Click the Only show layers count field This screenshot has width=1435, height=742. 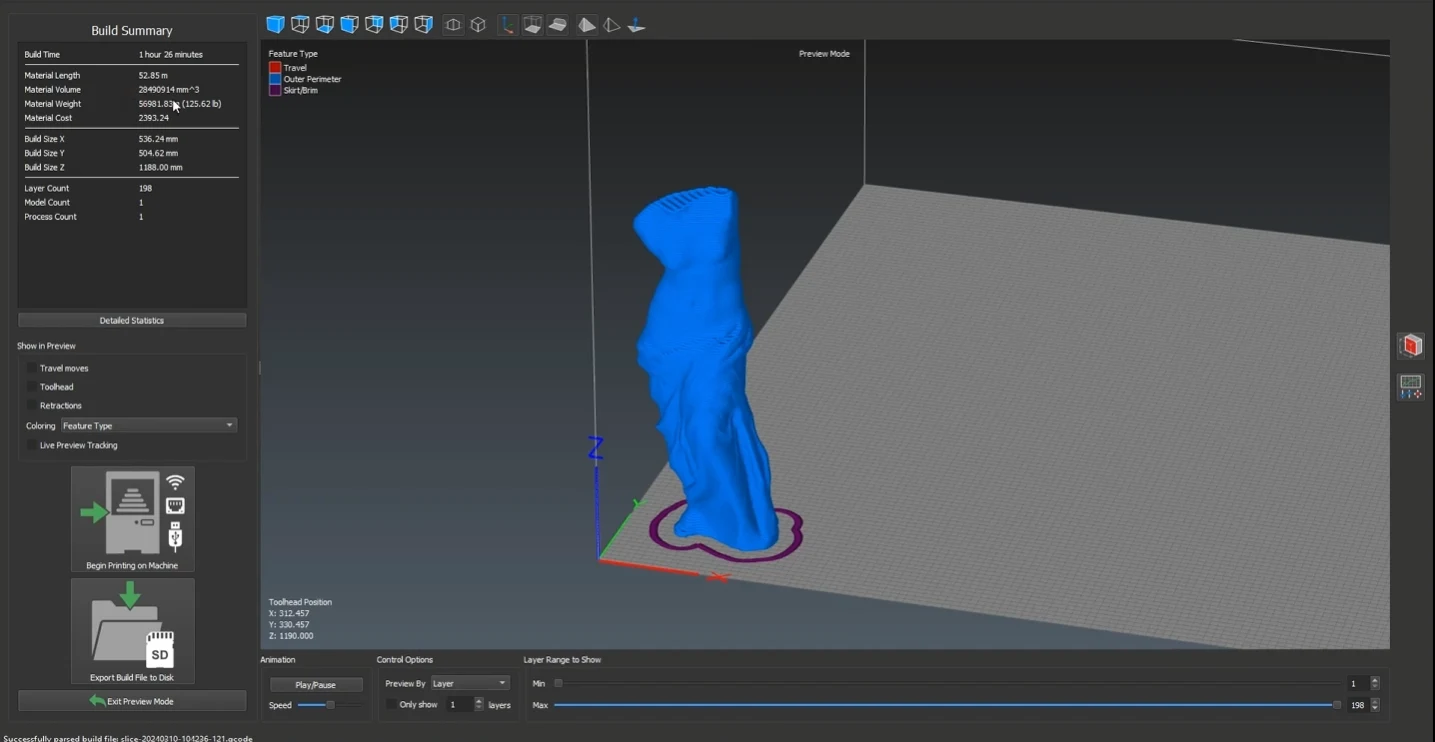458,705
